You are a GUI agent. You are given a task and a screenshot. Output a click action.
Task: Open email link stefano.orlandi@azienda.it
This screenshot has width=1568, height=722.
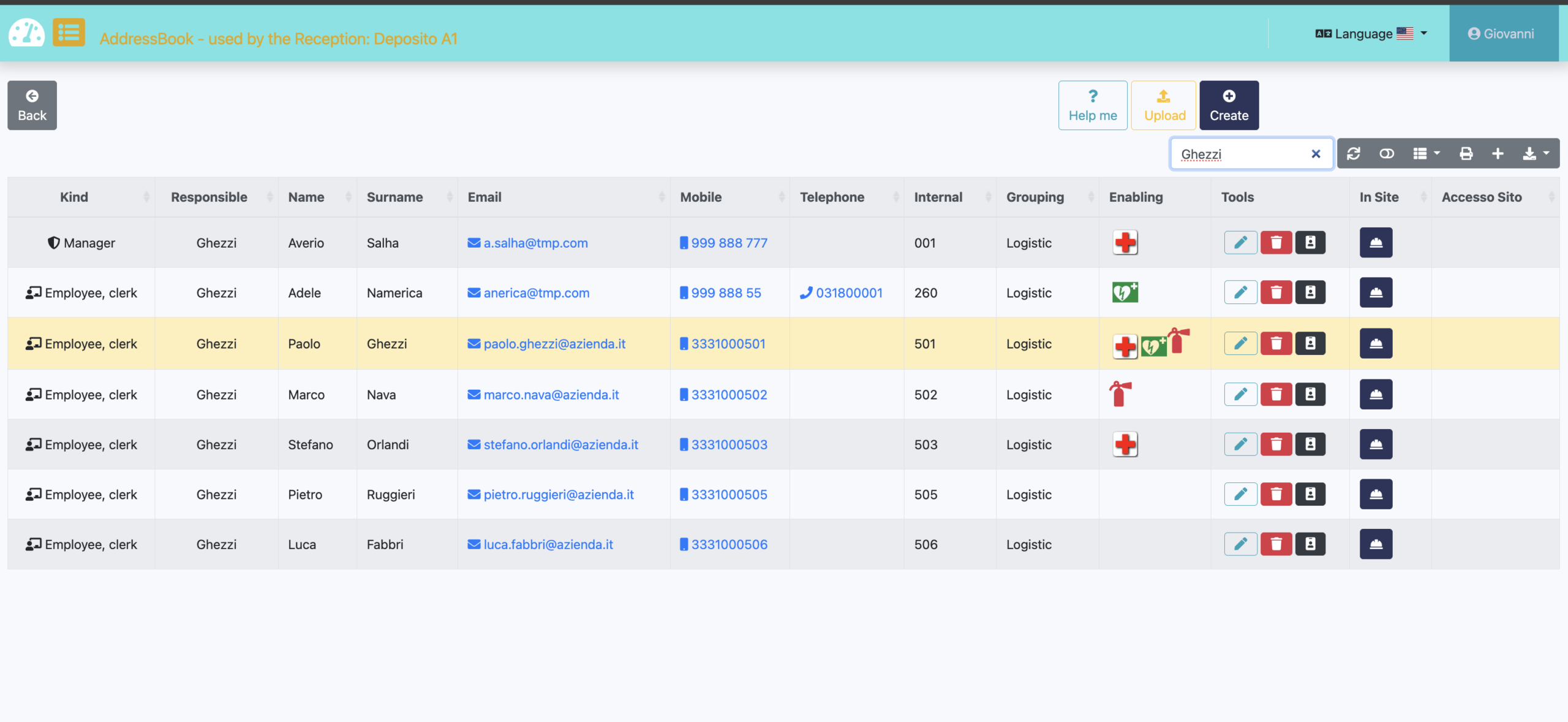[560, 445]
